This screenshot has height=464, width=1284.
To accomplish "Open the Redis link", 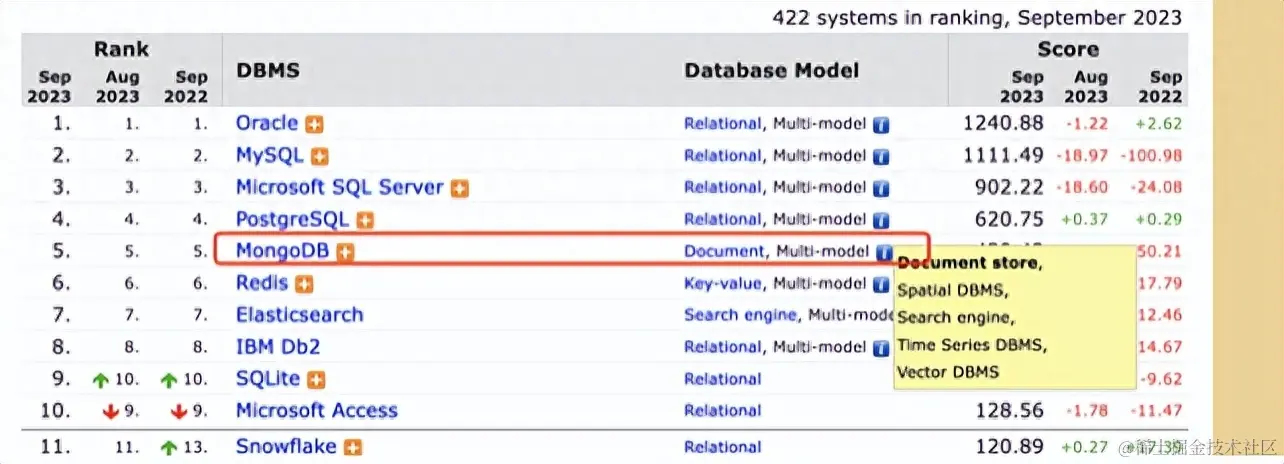I will 262,283.
